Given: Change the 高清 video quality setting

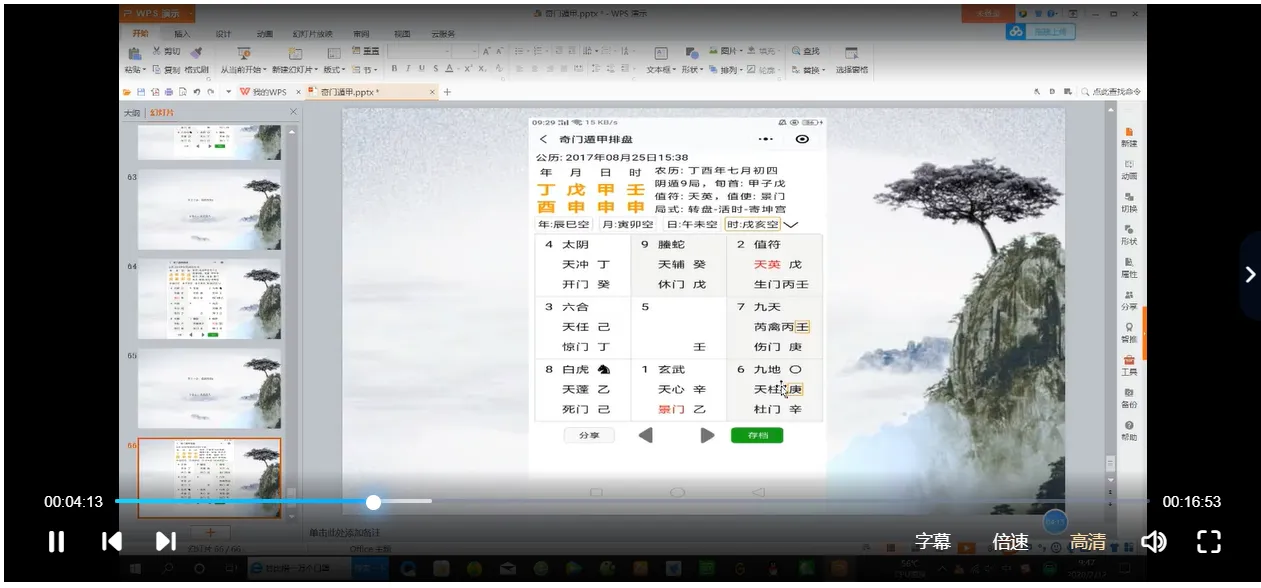Looking at the screenshot, I should pyautogui.click(x=1088, y=542).
